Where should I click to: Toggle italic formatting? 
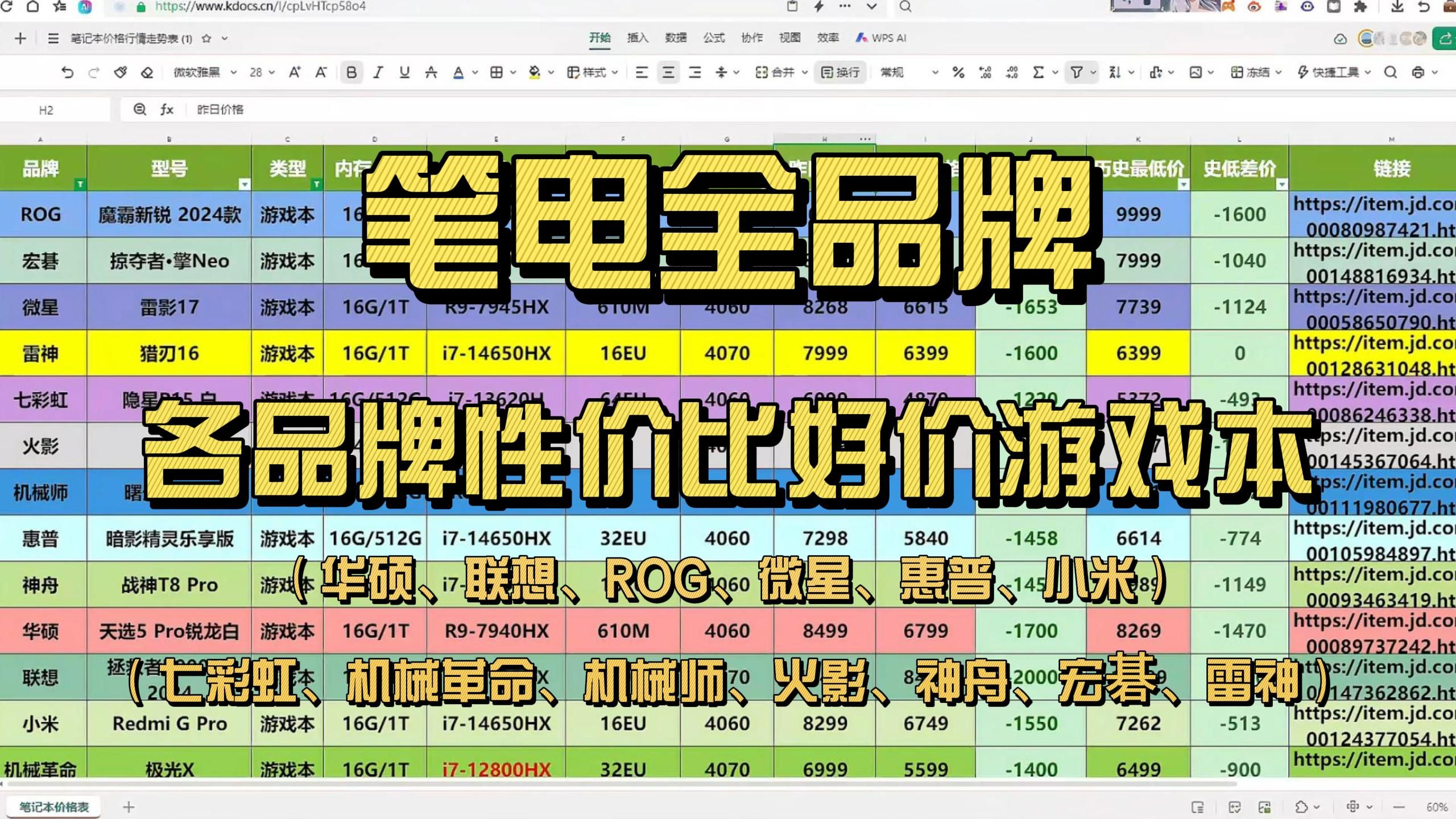point(378,72)
